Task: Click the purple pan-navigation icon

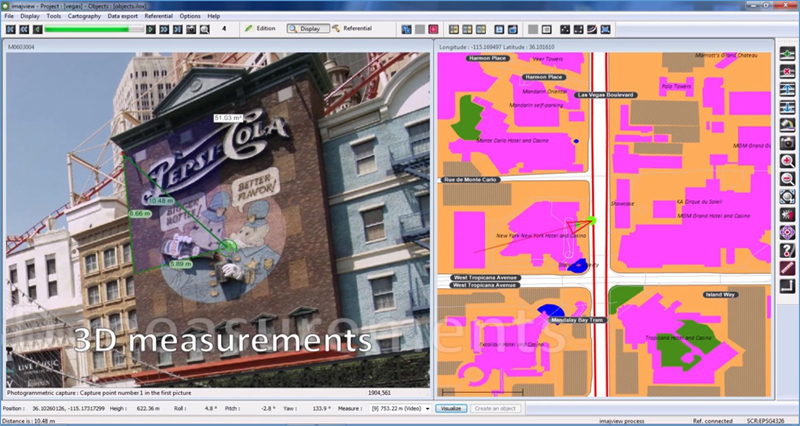Action: click(x=787, y=233)
